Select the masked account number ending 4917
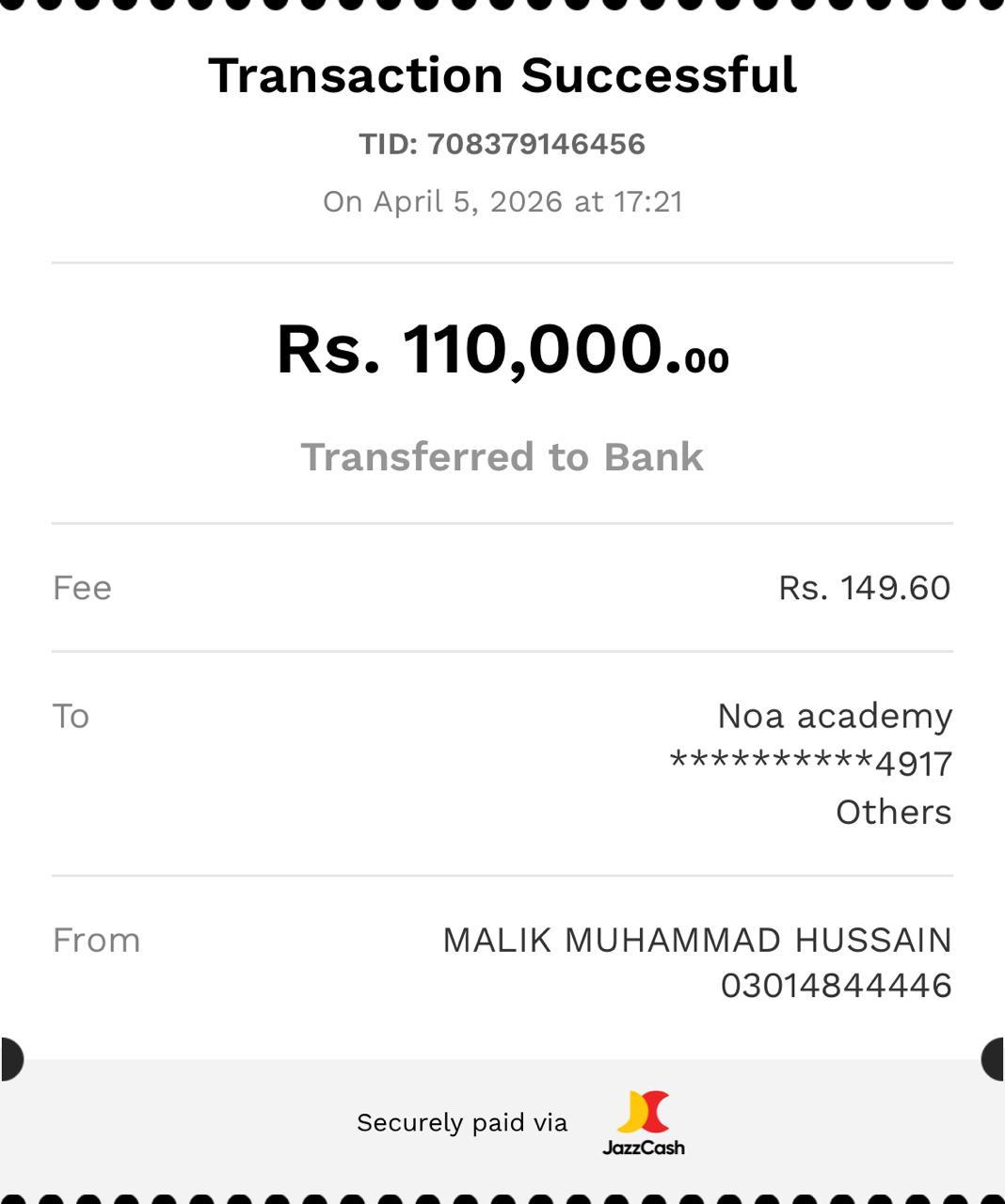 [x=810, y=764]
